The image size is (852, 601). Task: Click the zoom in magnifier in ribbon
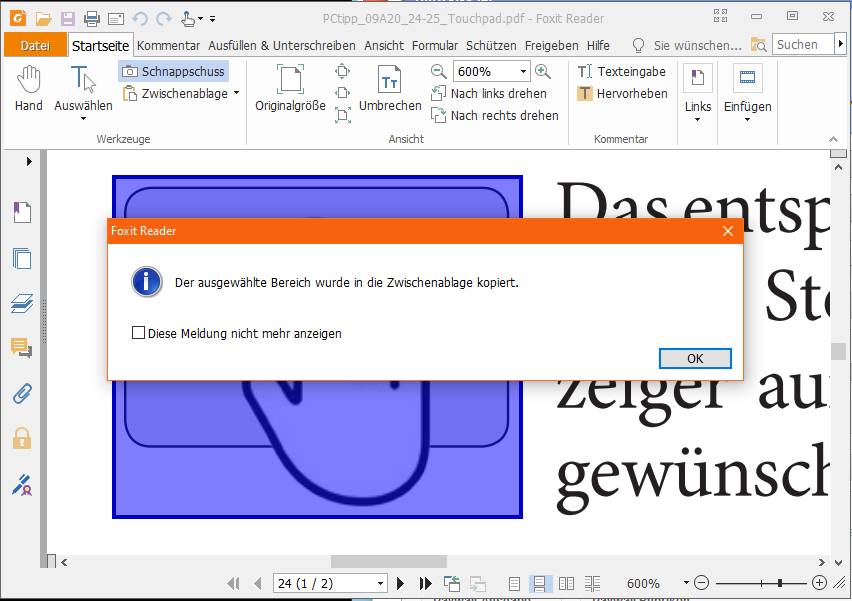point(543,71)
